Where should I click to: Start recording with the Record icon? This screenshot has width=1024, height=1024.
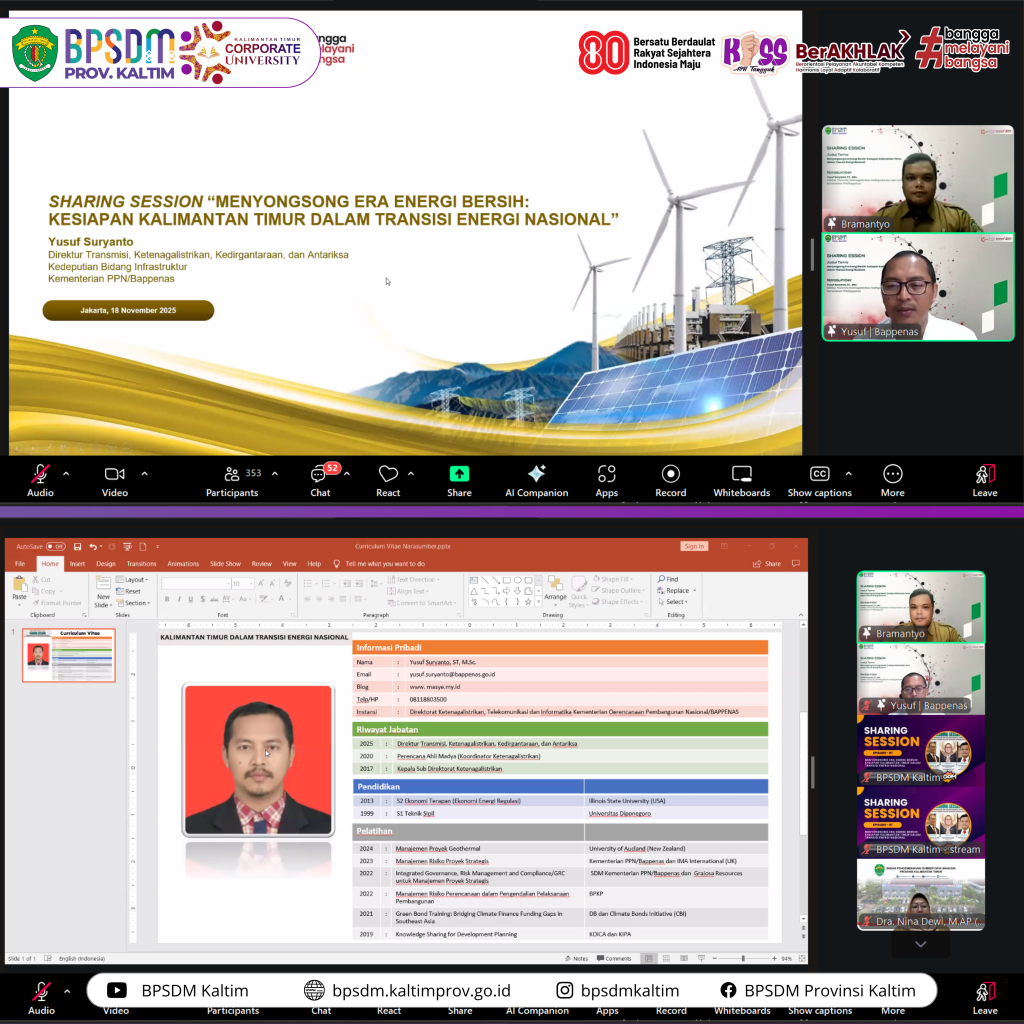pyautogui.click(x=670, y=474)
